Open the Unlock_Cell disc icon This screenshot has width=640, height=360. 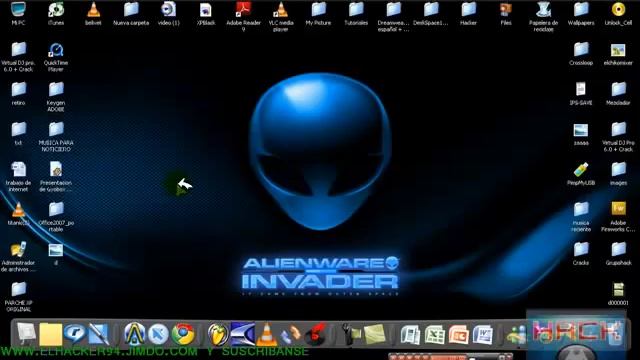(x=618, y=10)
